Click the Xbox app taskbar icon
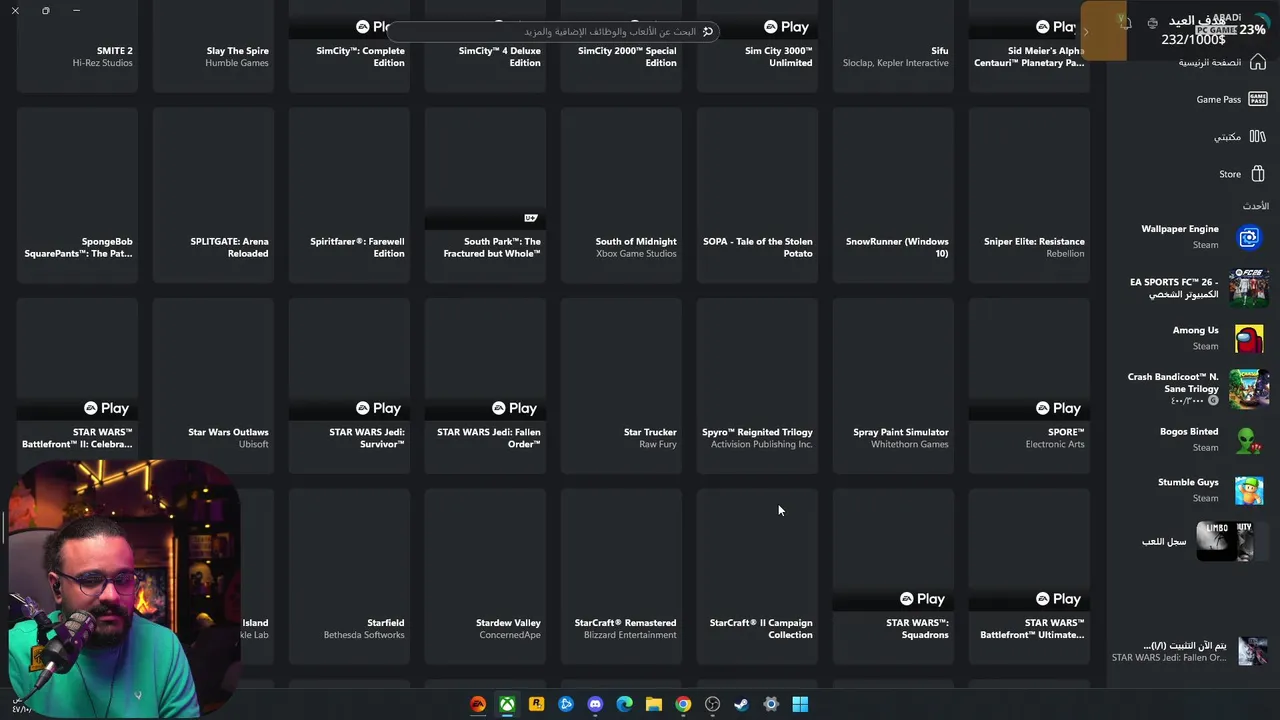The height and width of the screenshot is (720, 1280). (508, 704)
